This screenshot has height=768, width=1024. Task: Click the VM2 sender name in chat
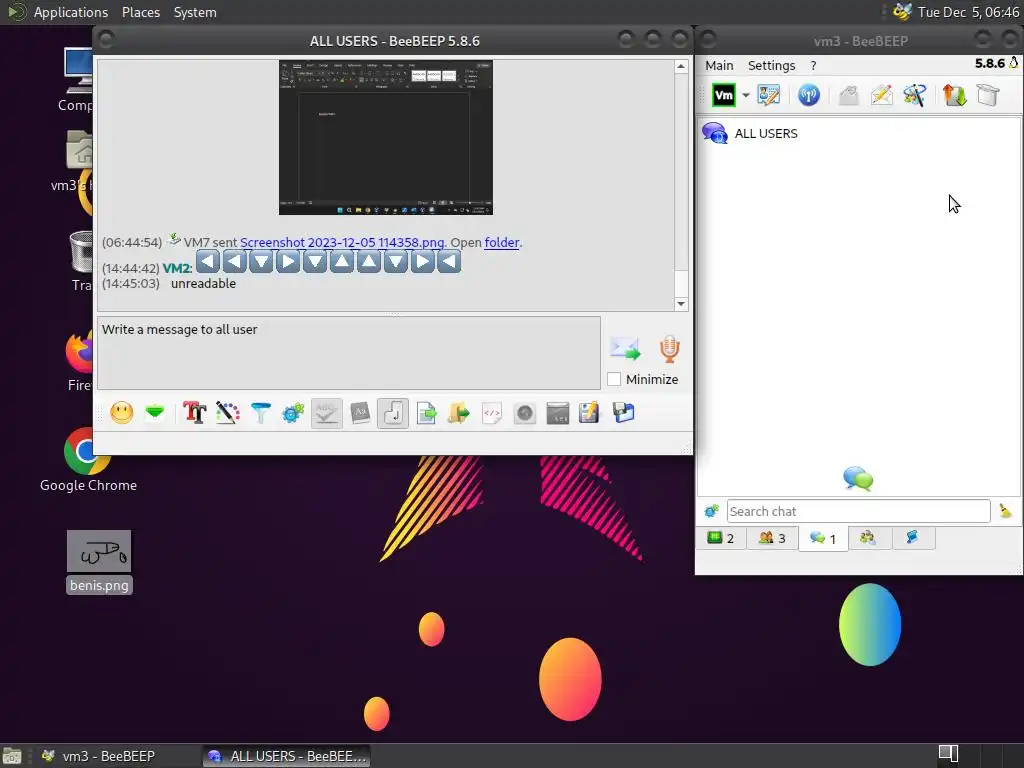click(x=177, y=268)
